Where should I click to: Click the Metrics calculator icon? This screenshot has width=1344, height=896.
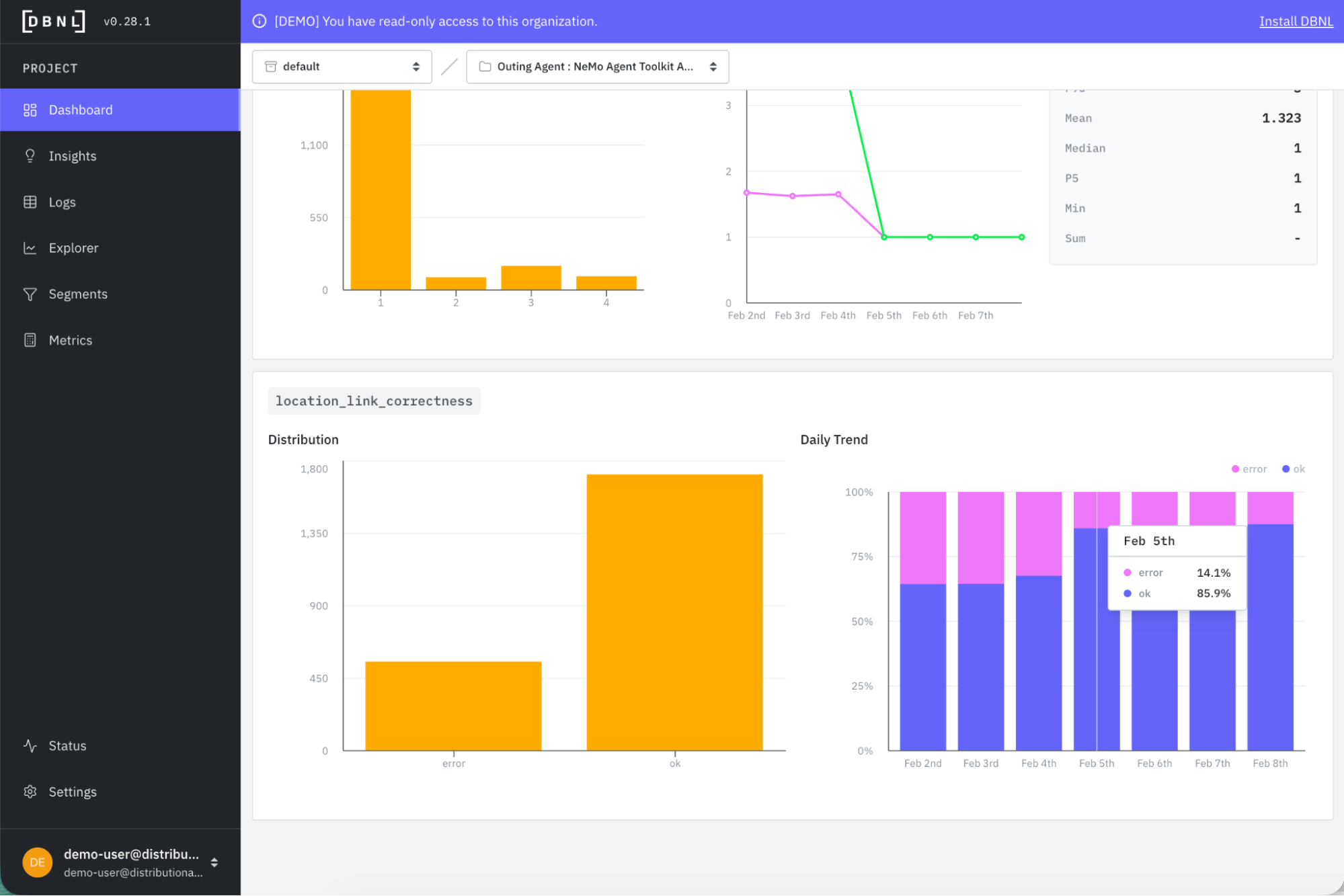(x=30, y=340)
